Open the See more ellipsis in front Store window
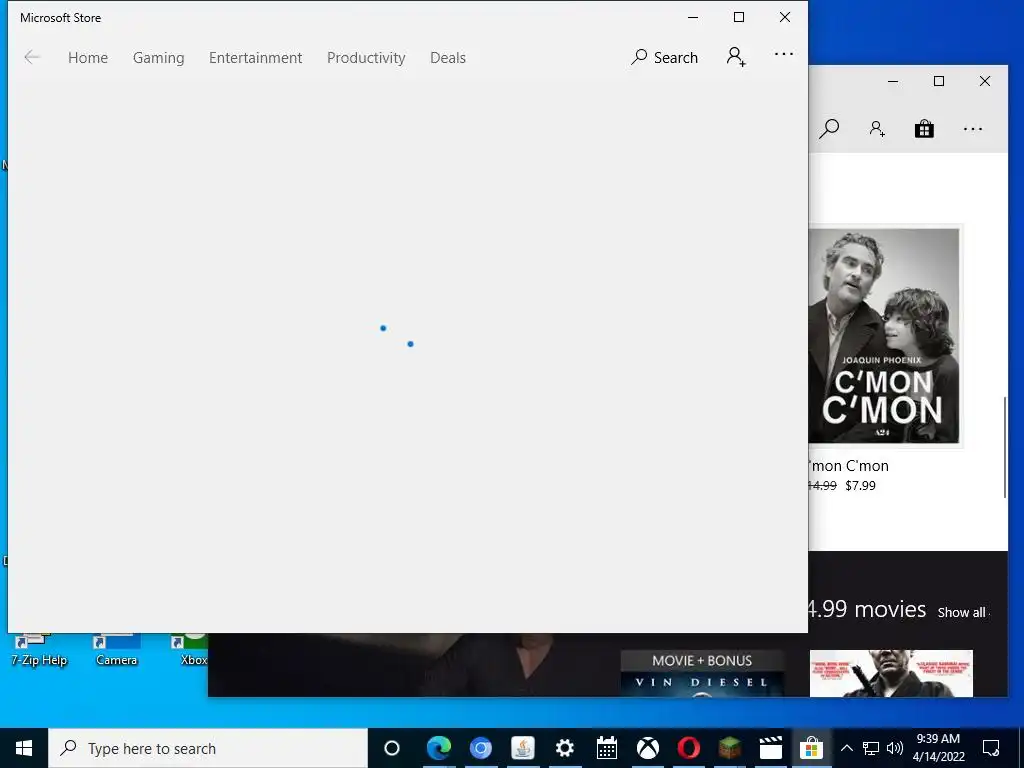Viewport: 1024px width, 768px height. click(x=784, y=54)
